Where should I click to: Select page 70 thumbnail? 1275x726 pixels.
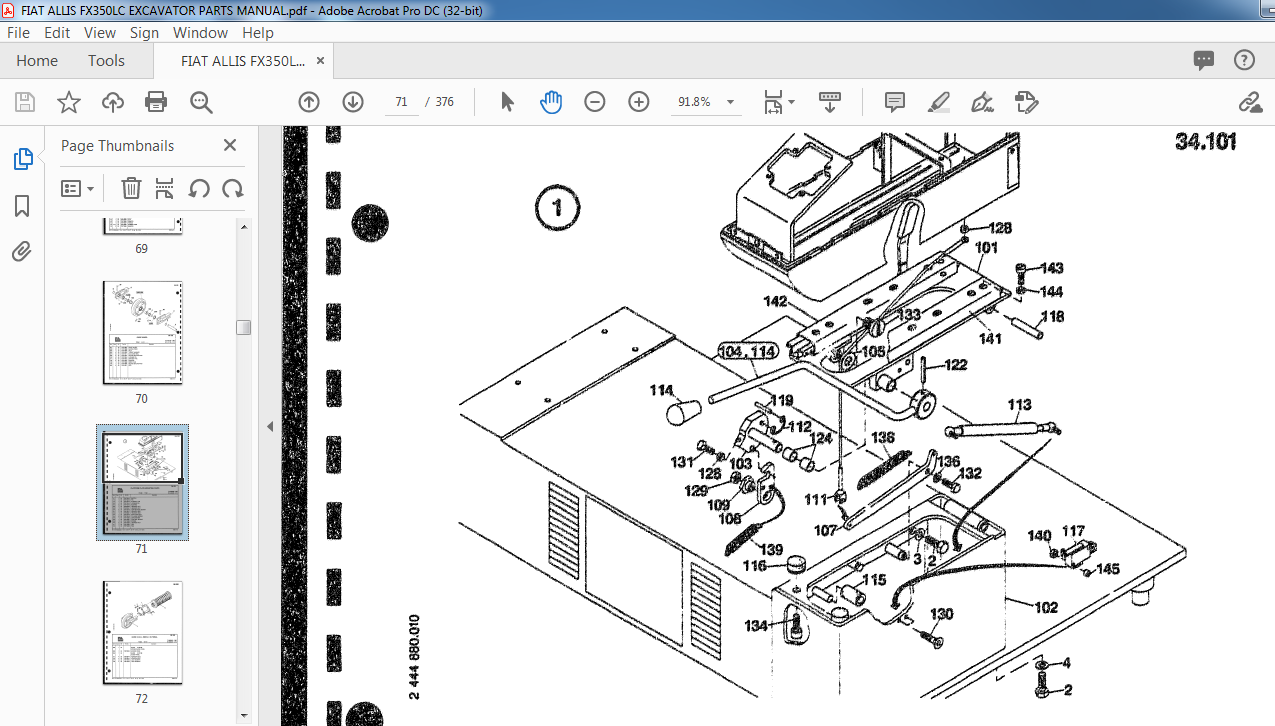point(142,333)
